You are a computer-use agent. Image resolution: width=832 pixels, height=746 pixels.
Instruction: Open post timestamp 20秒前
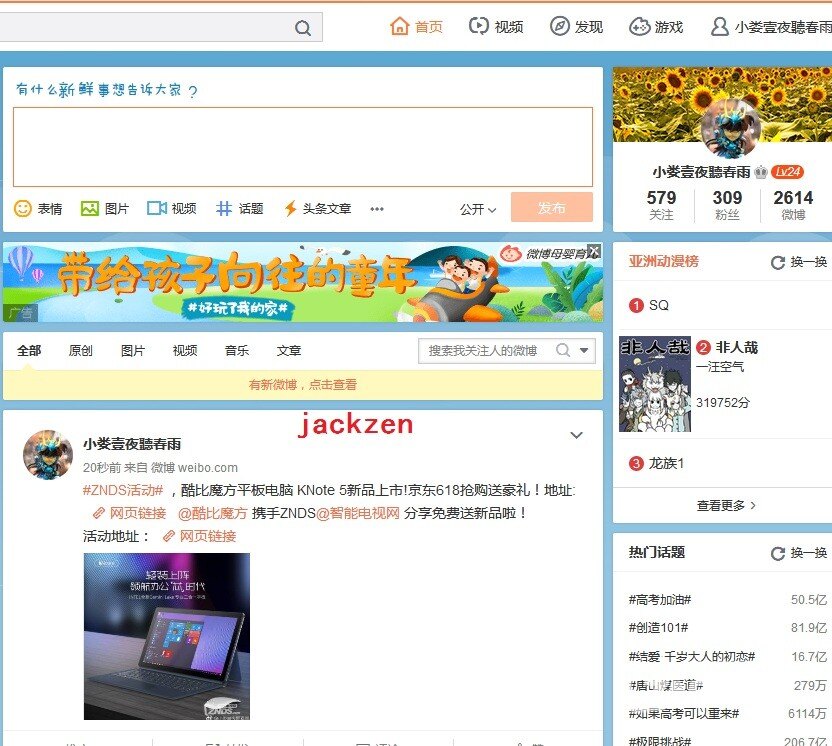pos(102,467)
